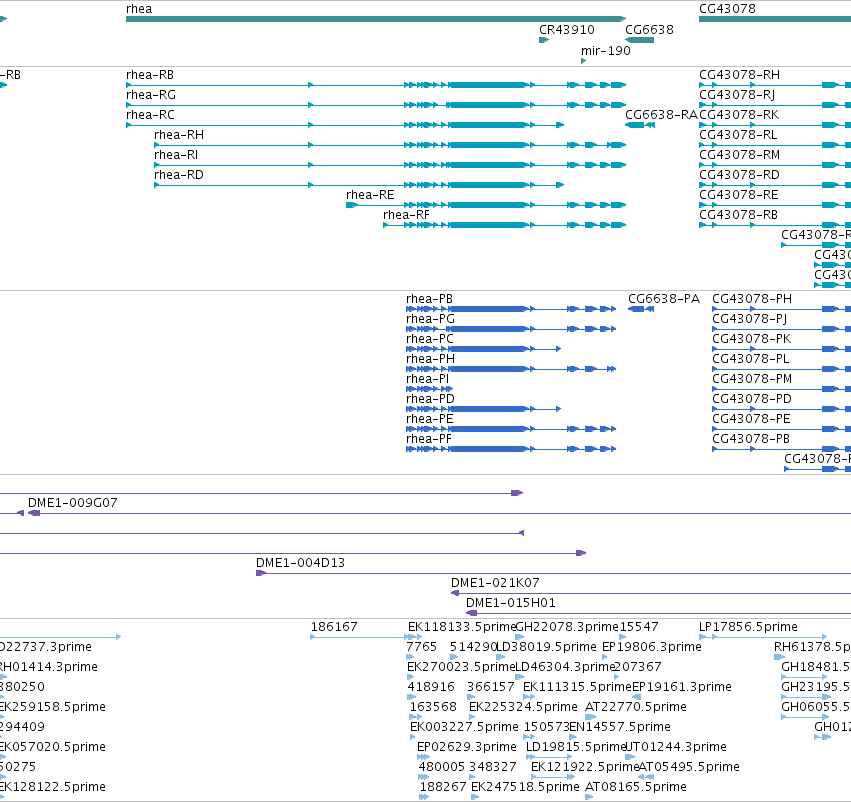The height and width of the screenshot is (802, 851).
Task: Open the CG6638-PA protein label
Action: click(664, 300)
